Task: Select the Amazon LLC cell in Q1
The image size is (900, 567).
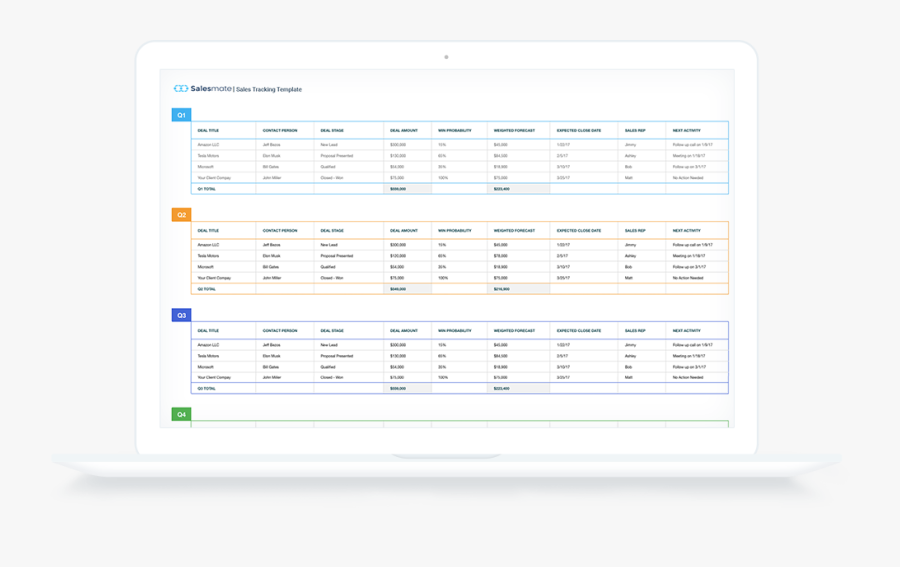Action: [x=209, y=145]
